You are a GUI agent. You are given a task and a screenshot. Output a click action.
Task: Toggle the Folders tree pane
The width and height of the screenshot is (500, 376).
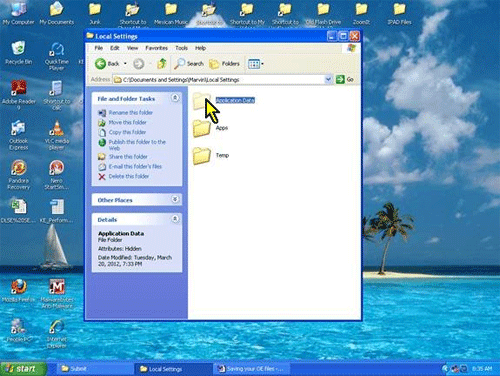224,63
